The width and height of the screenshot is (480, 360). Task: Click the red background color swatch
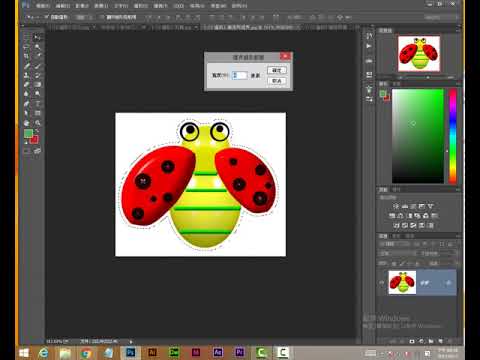[35, 140]
